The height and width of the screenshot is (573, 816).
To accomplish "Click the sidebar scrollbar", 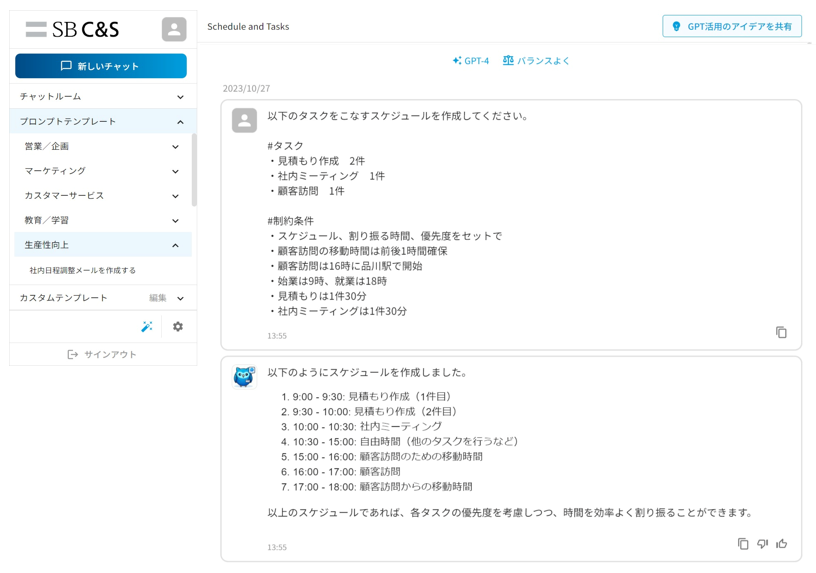I will coord(194,170).
